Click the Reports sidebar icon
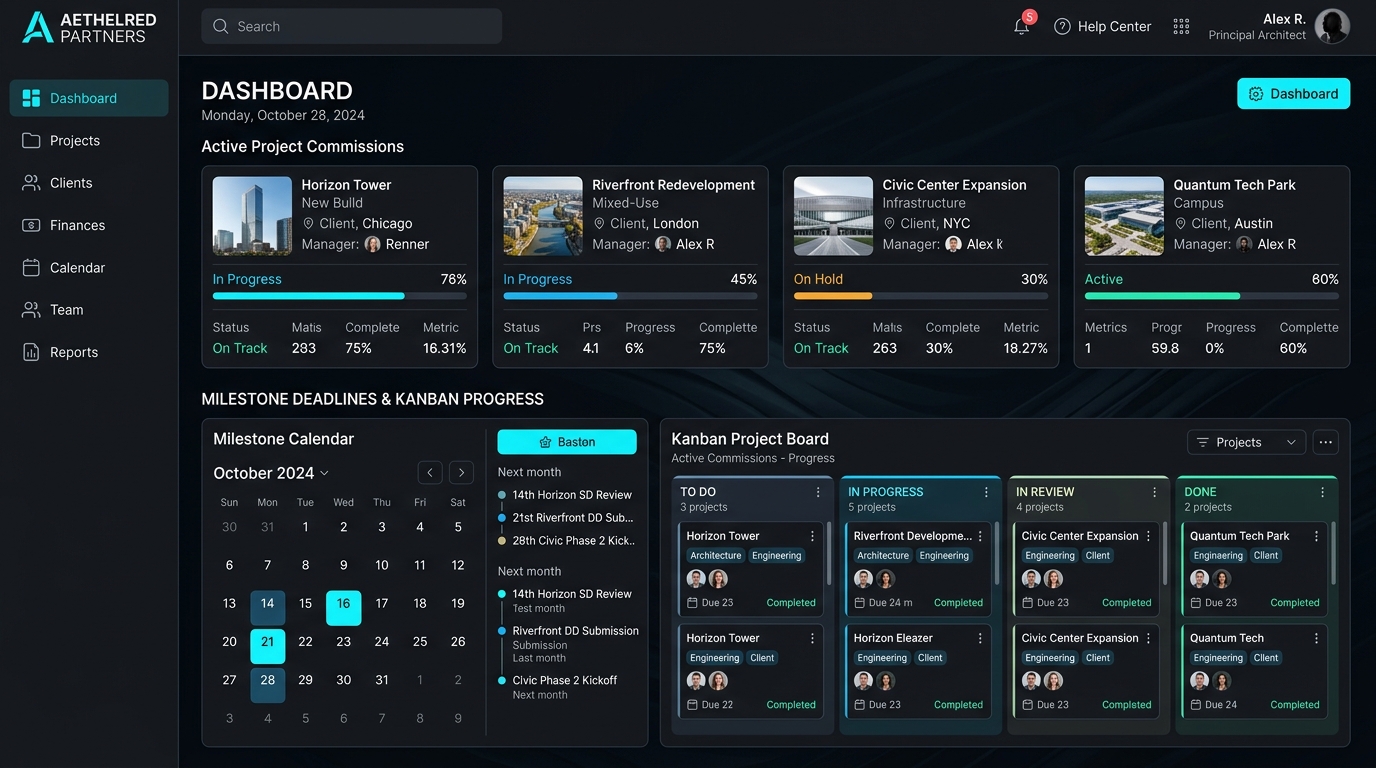 [x=31, y=352]
